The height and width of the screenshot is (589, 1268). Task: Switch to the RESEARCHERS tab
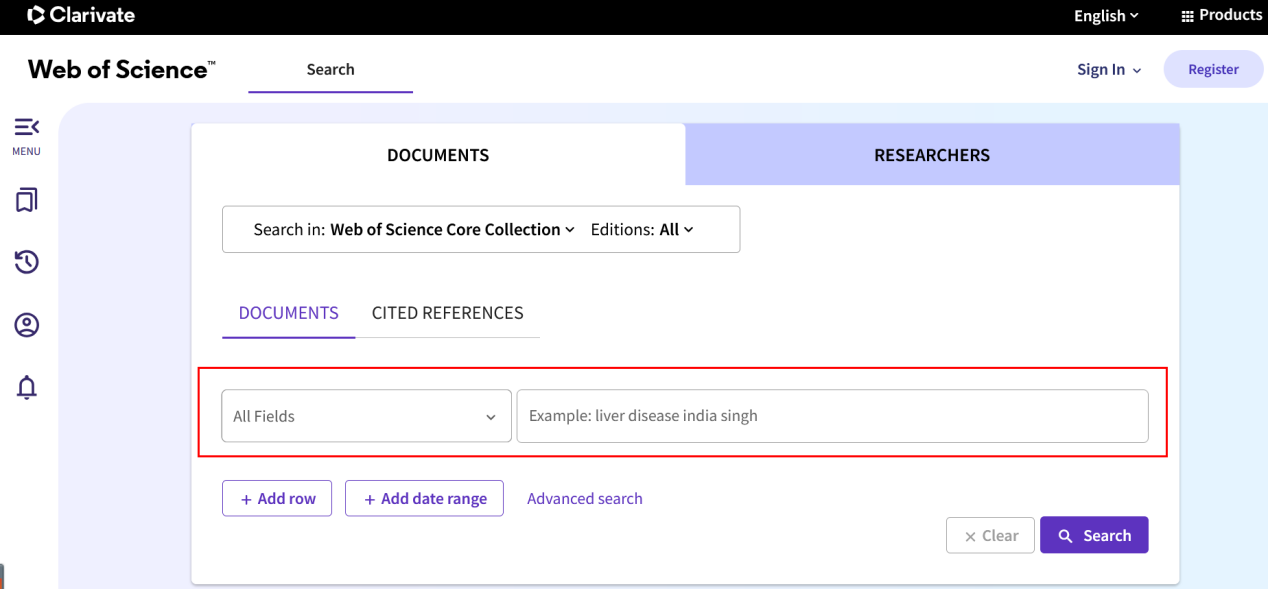coord(932,155)
